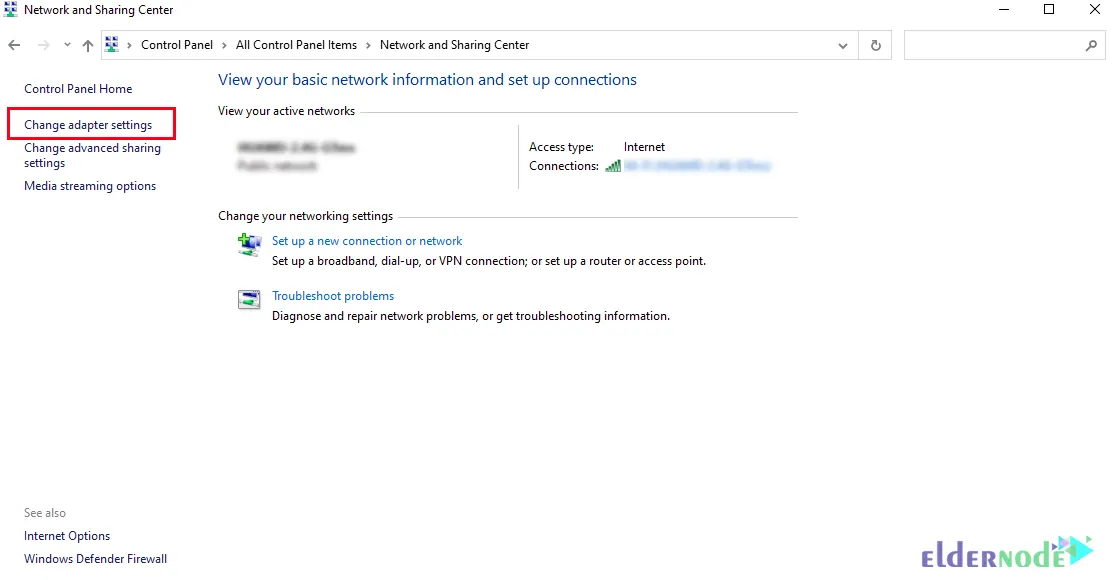Expand the breadcrumb arrow after Control Panel
This screenshot has width=1113, height=580.
coord(222,44)
